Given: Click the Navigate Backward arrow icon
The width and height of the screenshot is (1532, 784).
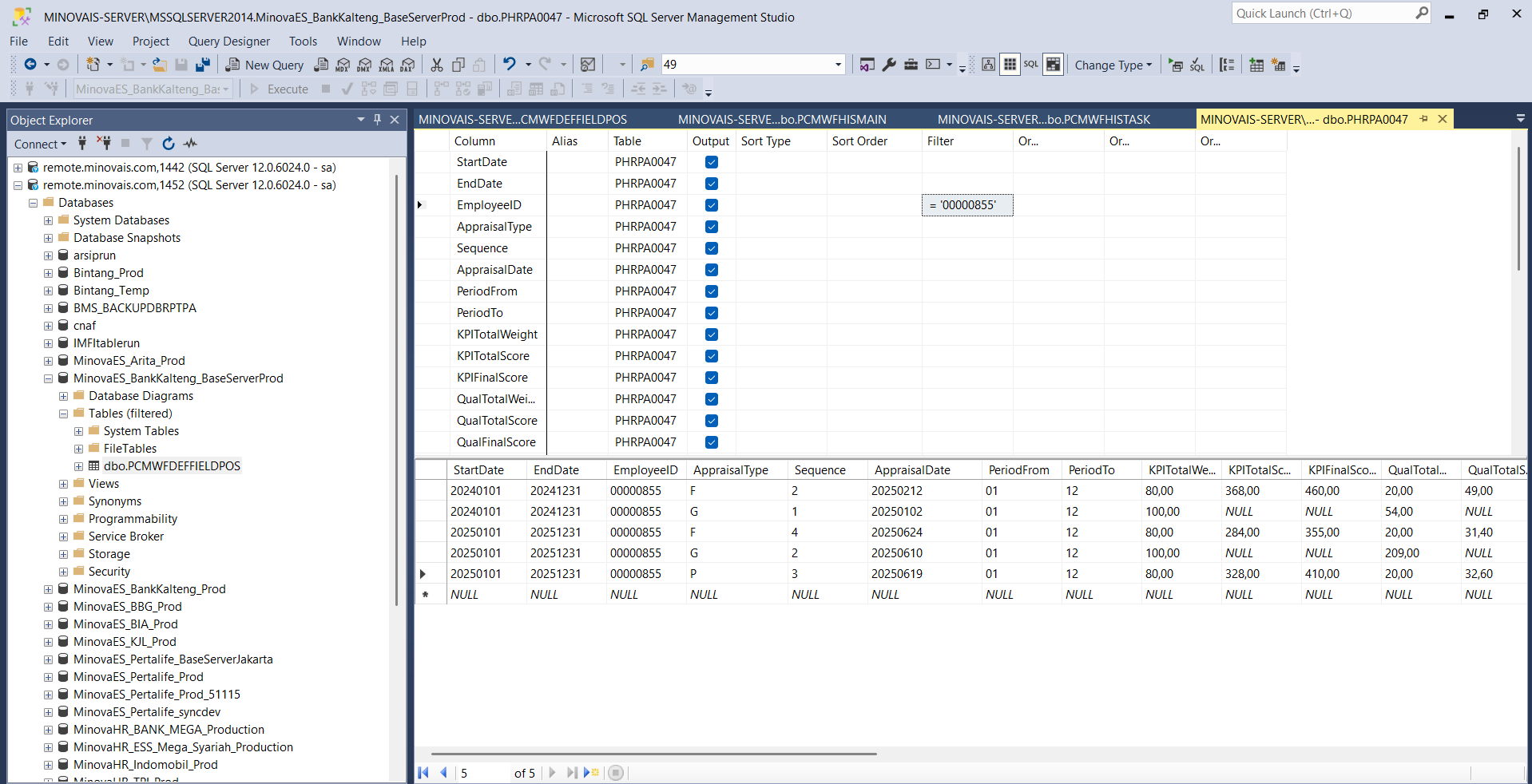Looking at the screenshot, I should [x=30, y=65].
